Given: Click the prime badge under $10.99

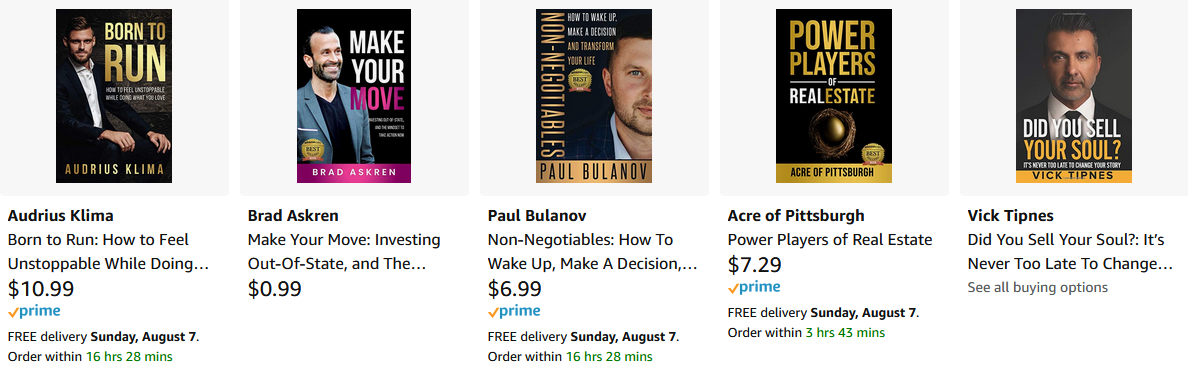Looking at the screenshot, I should click(34, 311).
